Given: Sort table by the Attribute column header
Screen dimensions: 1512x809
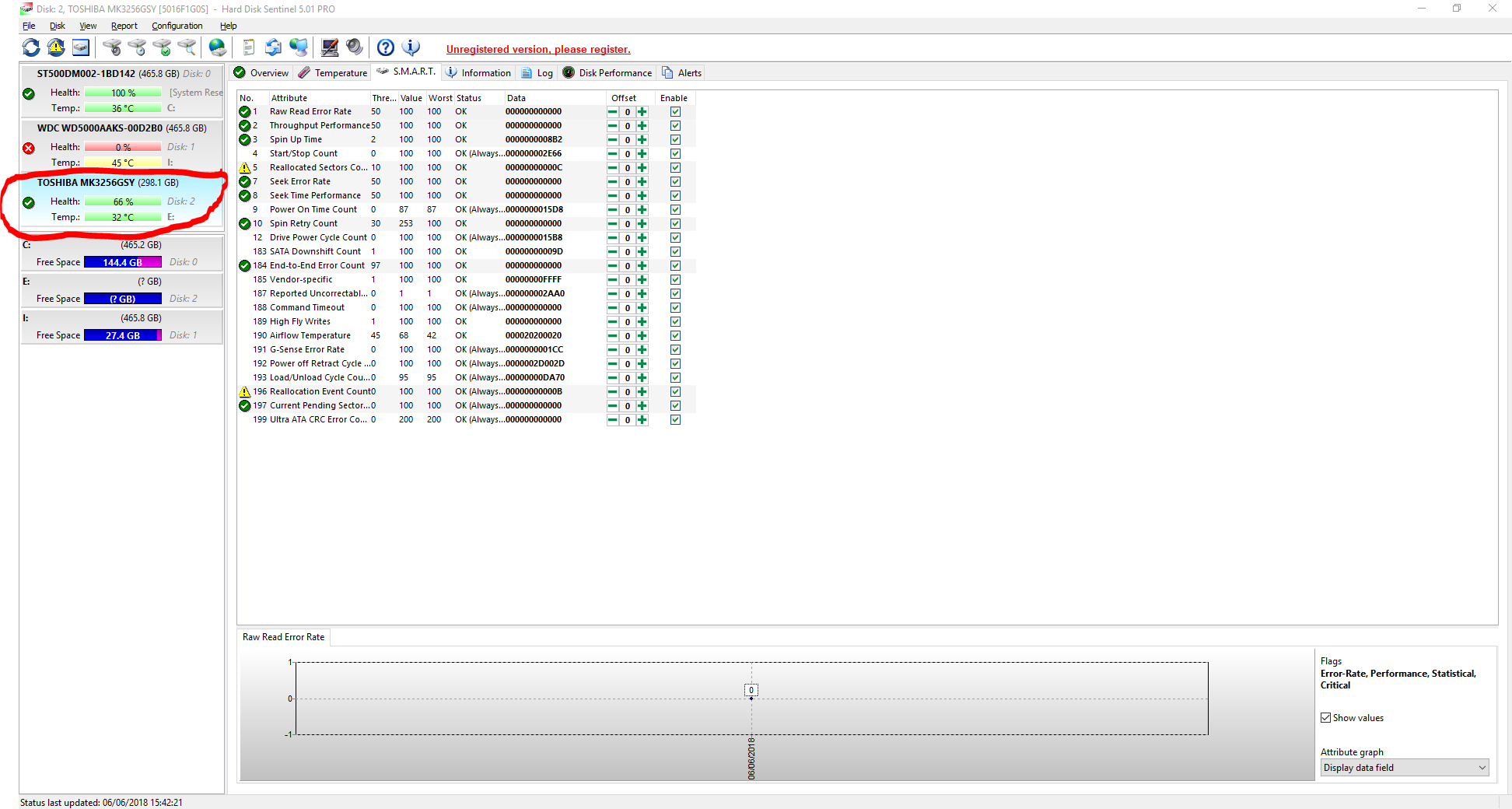Looking at the screenshot, I should [319, 98].
